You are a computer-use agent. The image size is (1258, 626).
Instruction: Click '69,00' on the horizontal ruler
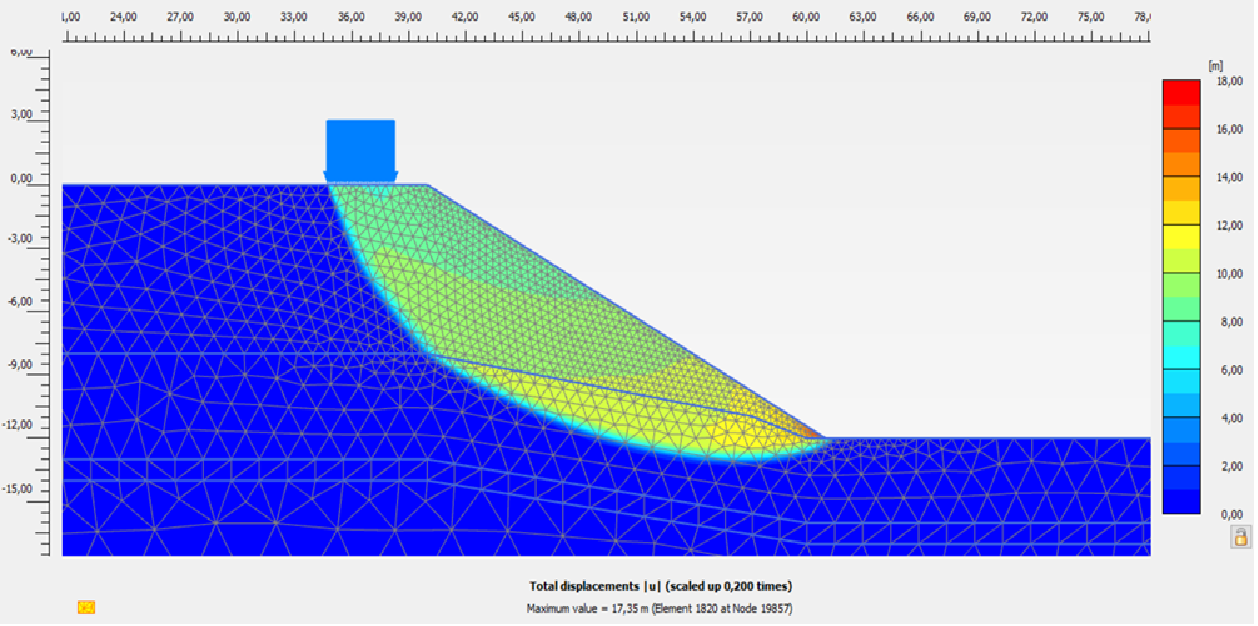tap(978, 17)
